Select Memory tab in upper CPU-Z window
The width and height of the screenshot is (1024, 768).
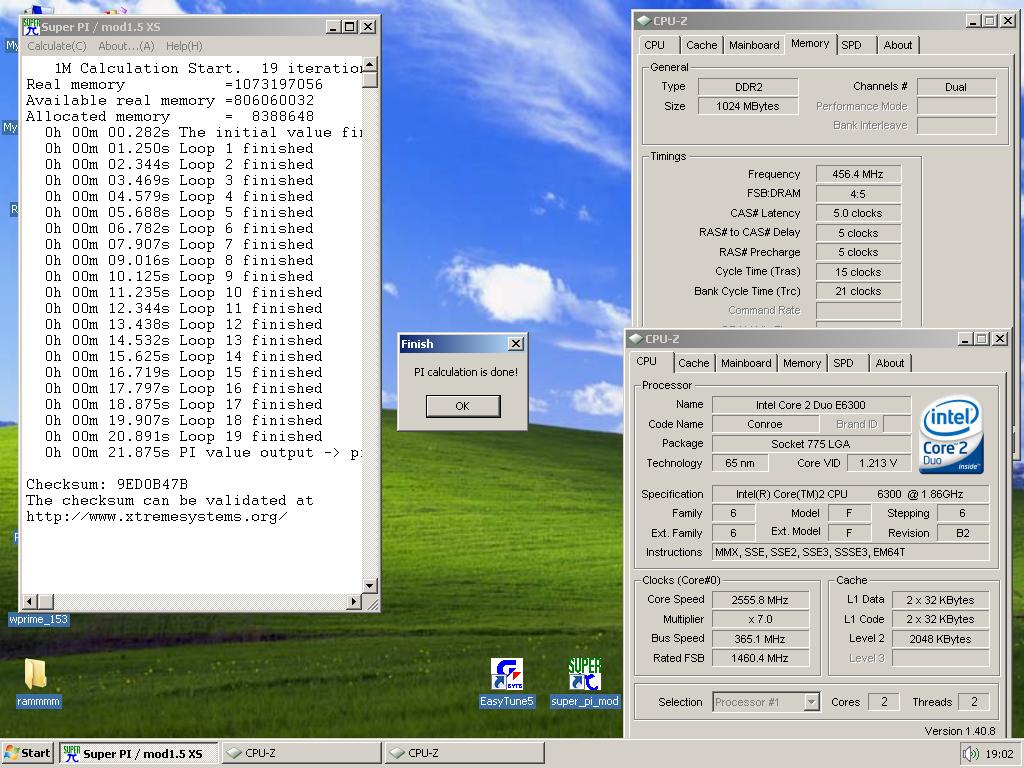(810, 44)
